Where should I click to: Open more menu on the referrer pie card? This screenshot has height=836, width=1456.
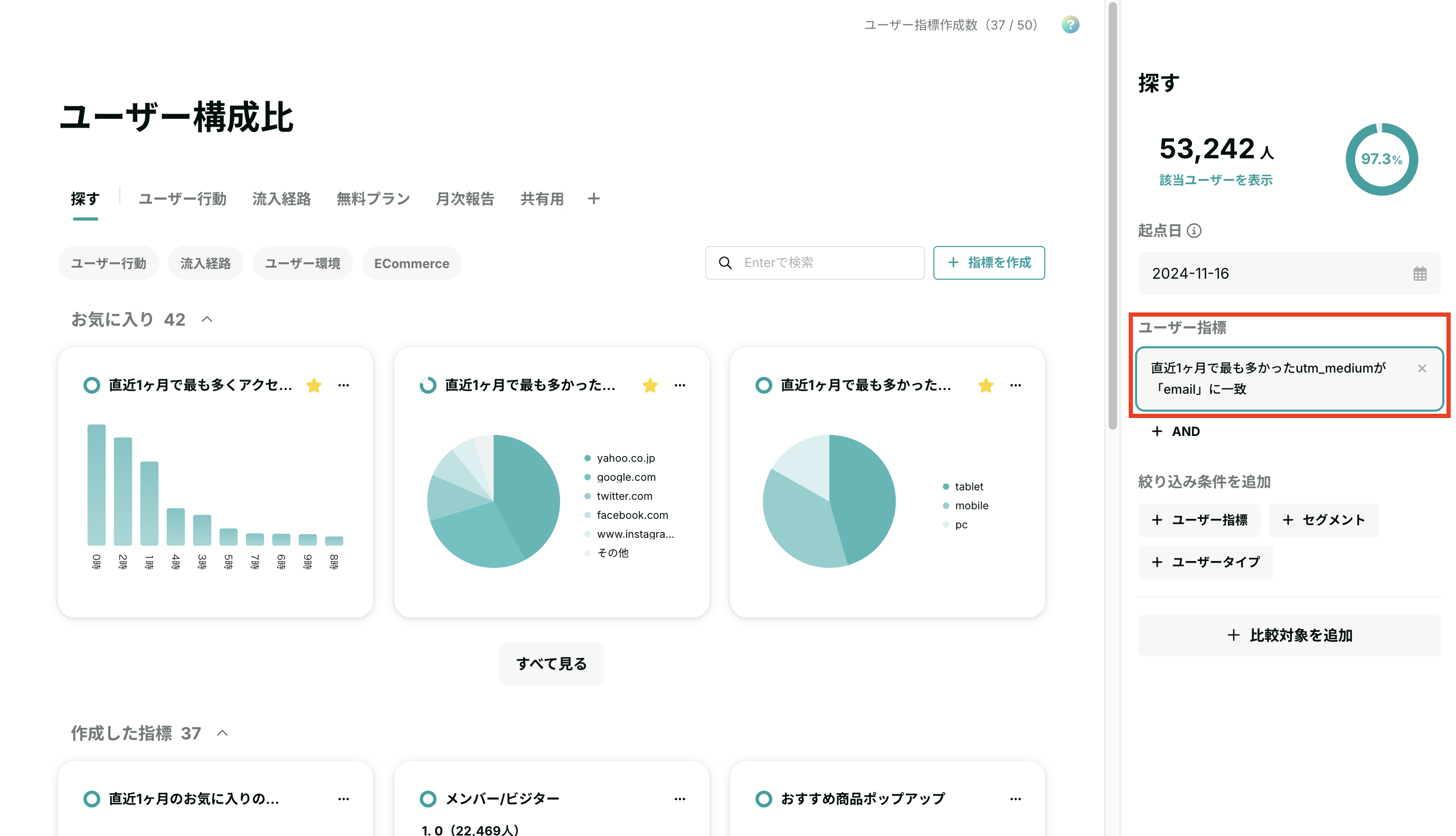pyautogui.click(x=679, y=385)
